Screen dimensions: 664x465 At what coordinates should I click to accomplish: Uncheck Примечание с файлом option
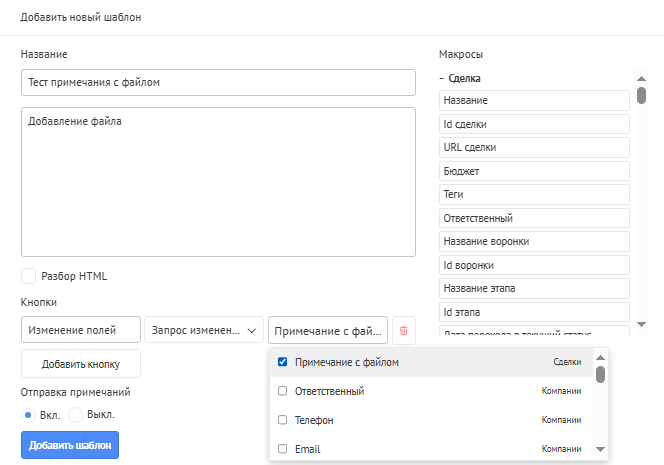282,362
